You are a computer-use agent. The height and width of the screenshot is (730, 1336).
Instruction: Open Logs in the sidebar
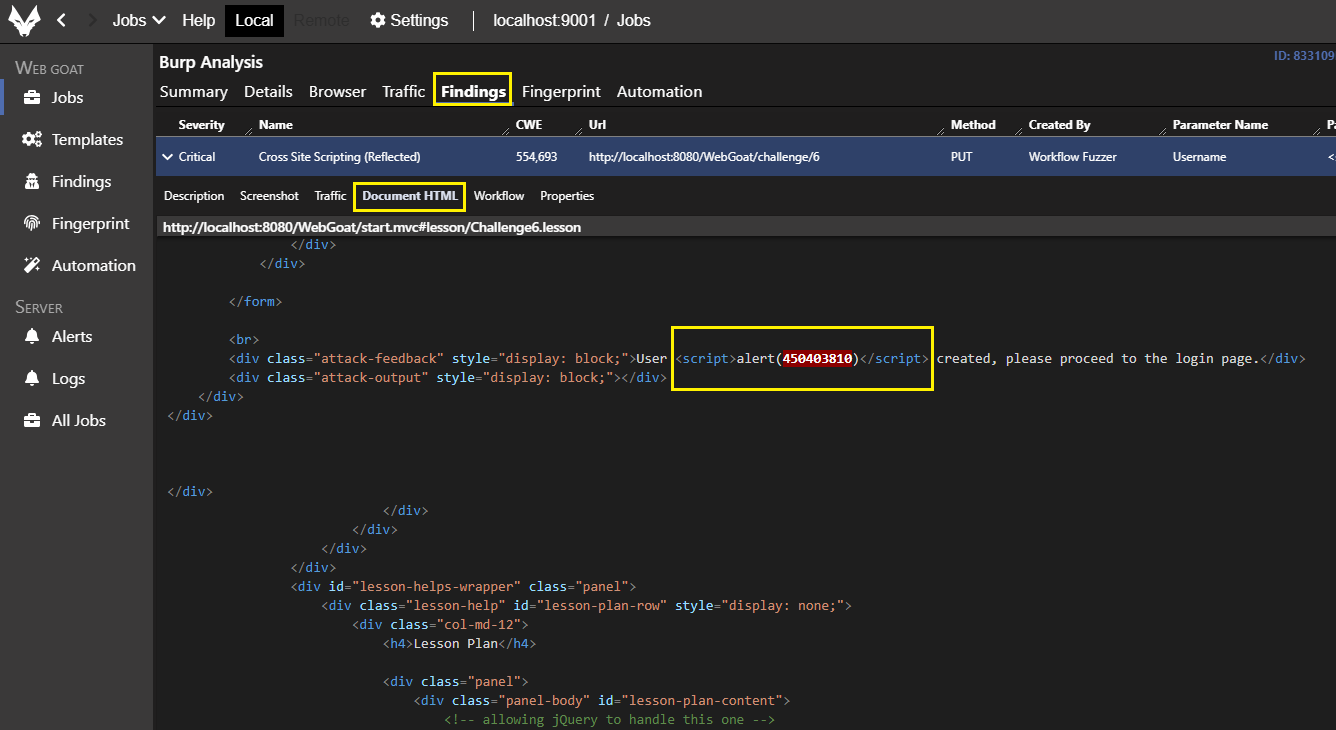(68, 378)
